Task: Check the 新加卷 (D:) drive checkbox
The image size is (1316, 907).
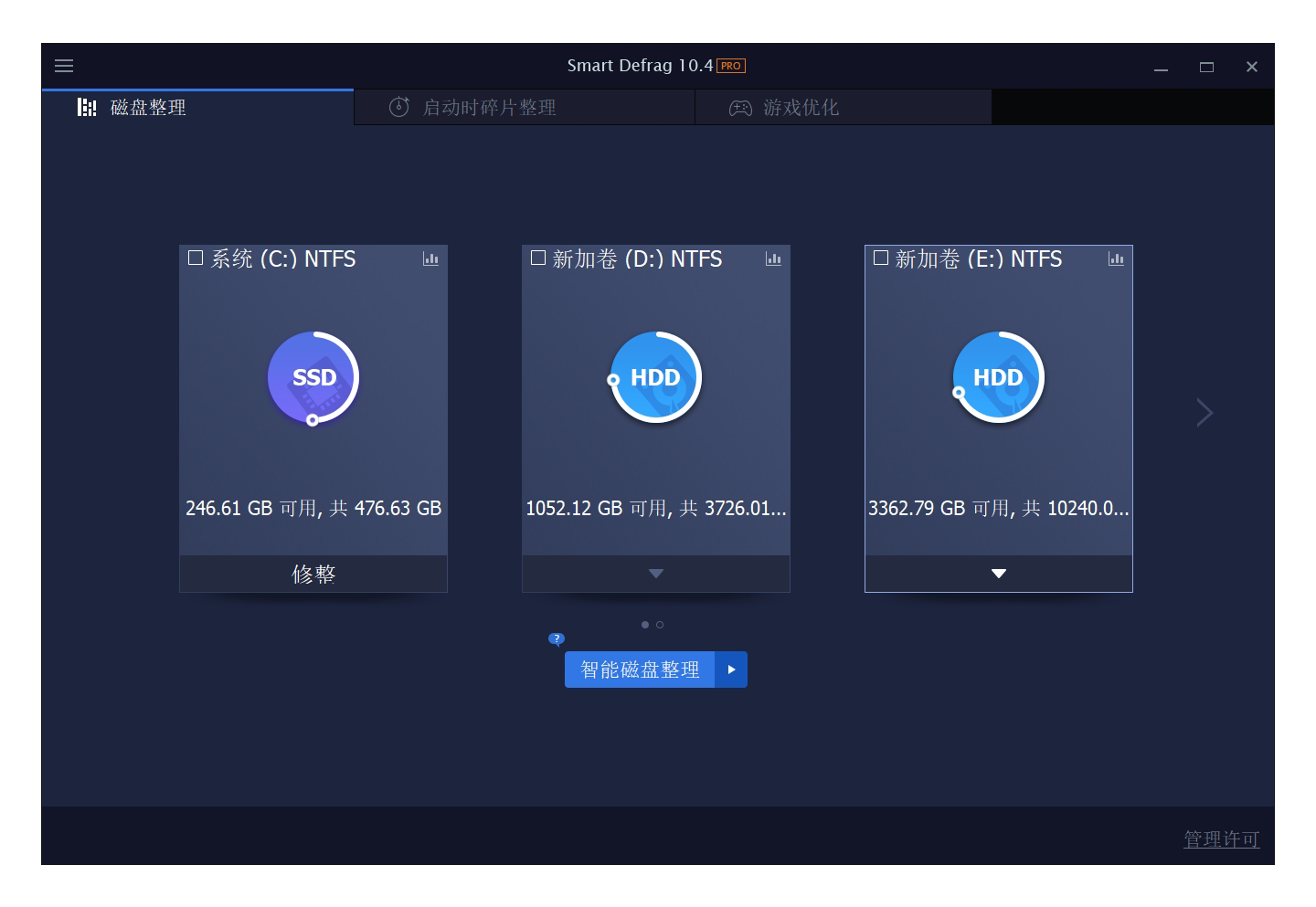Action: (x=538, y=258)
